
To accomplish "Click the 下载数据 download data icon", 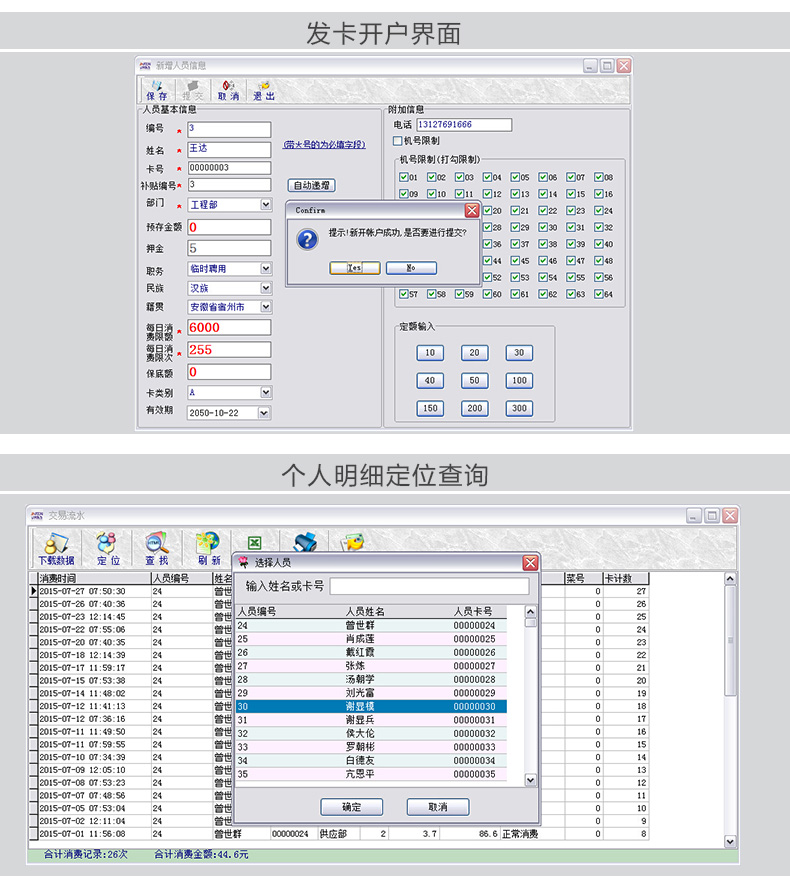I will [x=56, y=547].
